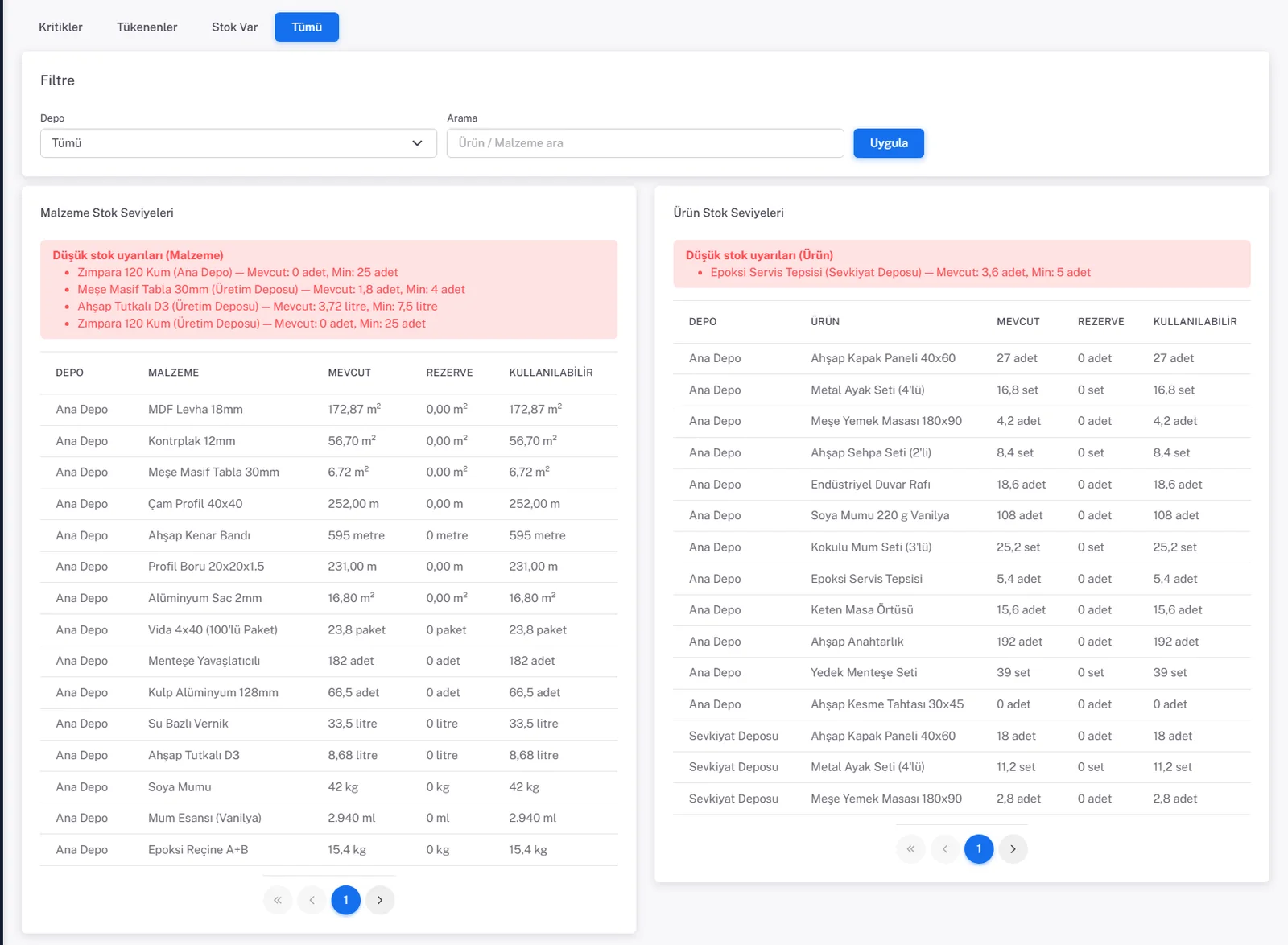Go to first page in Malzeme table pagination
The image size is (1288, 945).
tap(278, 900)
